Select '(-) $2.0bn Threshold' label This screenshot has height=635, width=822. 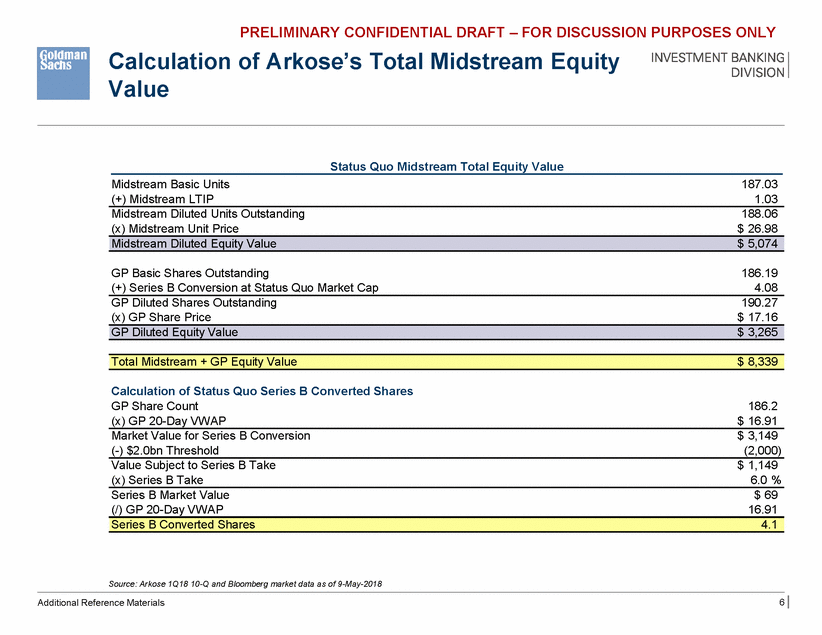click(x=165, y=450)
